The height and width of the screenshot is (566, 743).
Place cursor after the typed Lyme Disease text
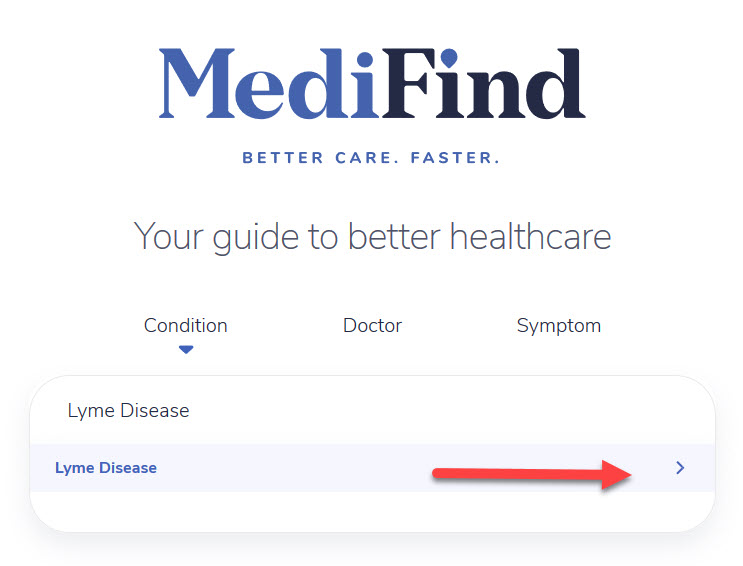191,411
